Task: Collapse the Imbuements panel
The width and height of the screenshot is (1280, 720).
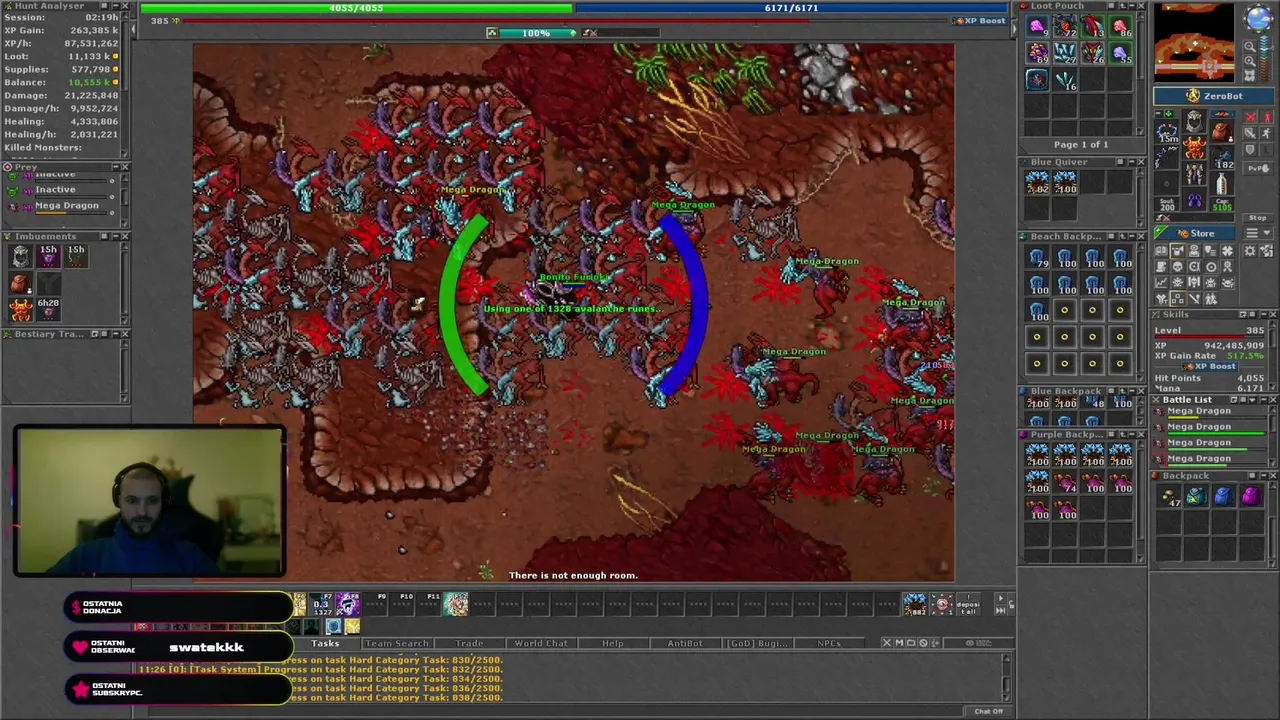Action: point(114,237)
